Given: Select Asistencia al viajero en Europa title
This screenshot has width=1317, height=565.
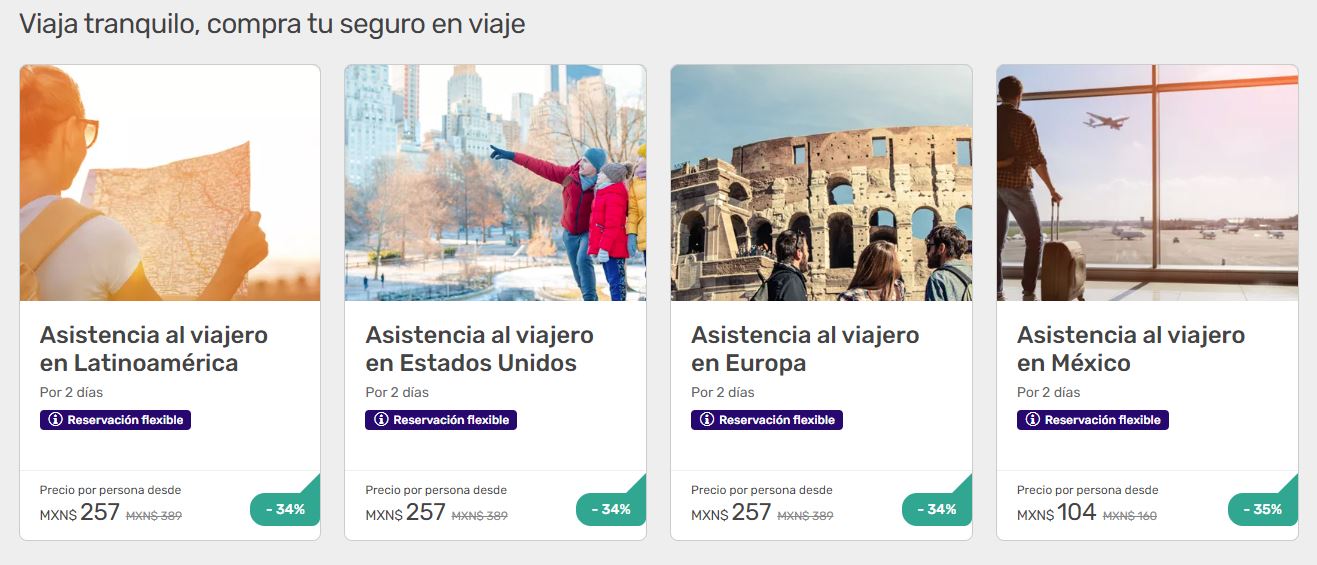Looking at the screenshot, I should point(806,348).
